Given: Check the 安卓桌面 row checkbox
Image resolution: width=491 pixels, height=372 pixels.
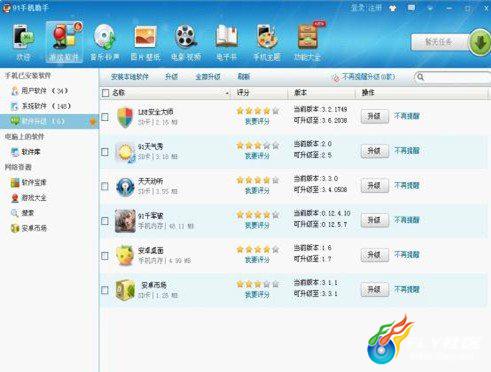Looking at the screenshot, I should pos(105,256).
